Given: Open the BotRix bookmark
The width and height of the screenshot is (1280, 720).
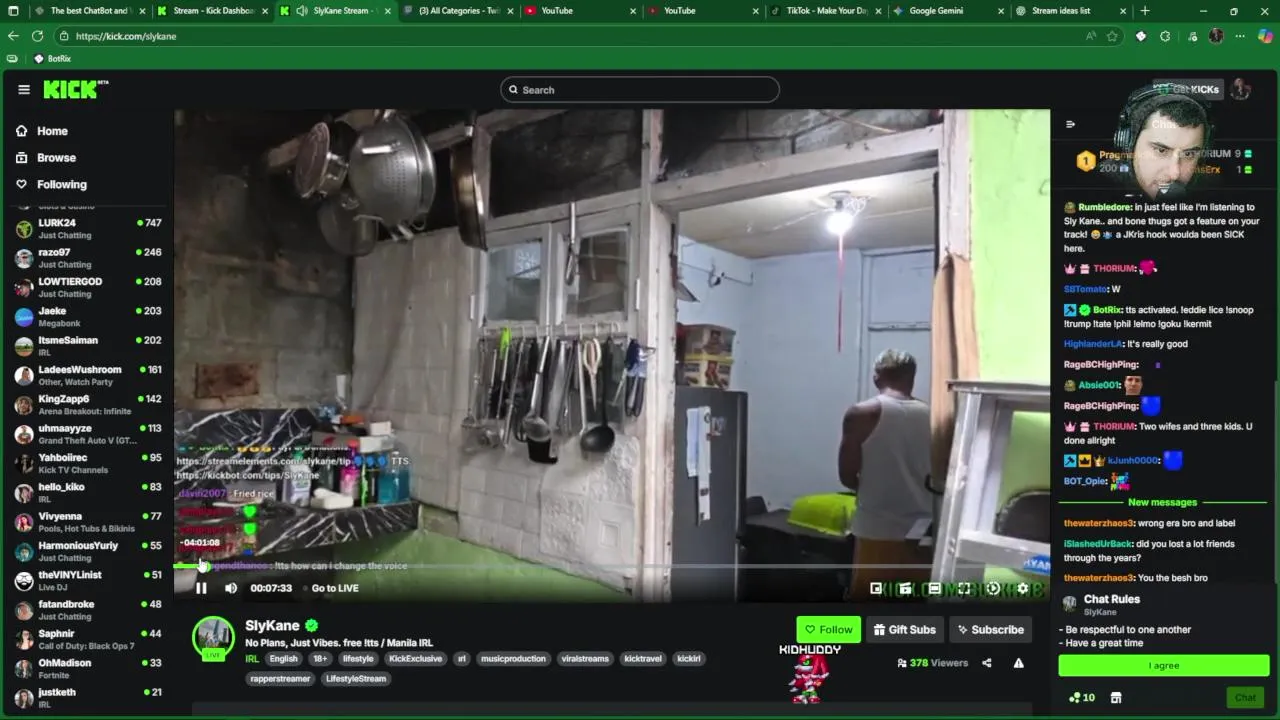Looking at the screenshot, I should (52, 59).
